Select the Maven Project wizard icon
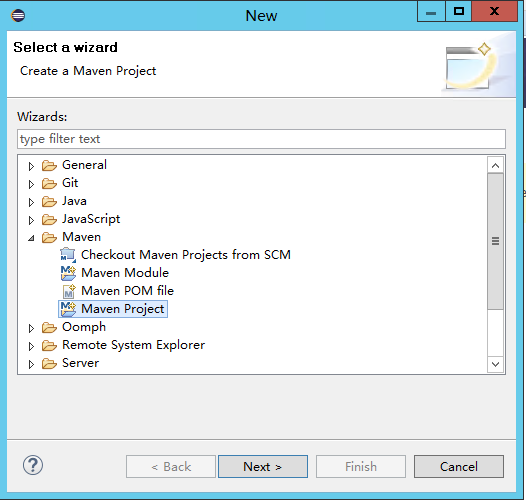The height and width of the screenshot is (500, 526). click(x=68, y=309)
